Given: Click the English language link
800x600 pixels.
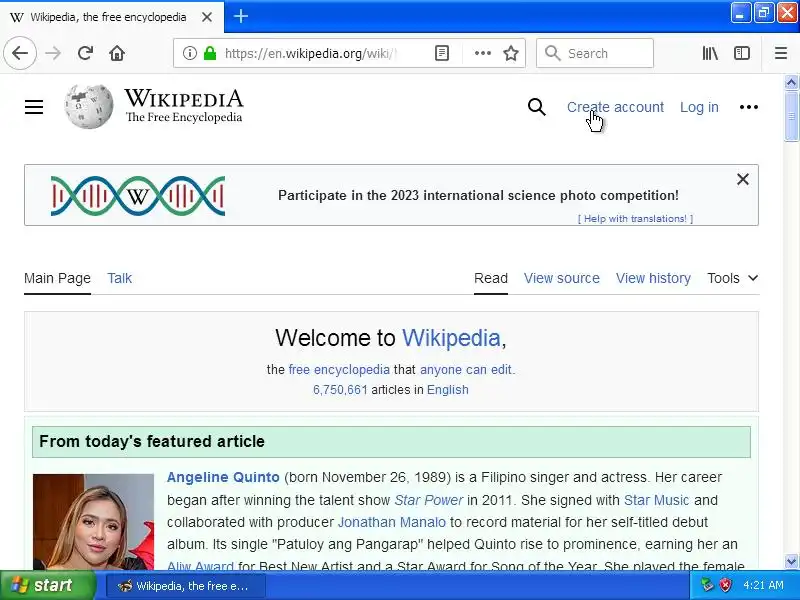Looking at the screenshot, I should (447, 390).
